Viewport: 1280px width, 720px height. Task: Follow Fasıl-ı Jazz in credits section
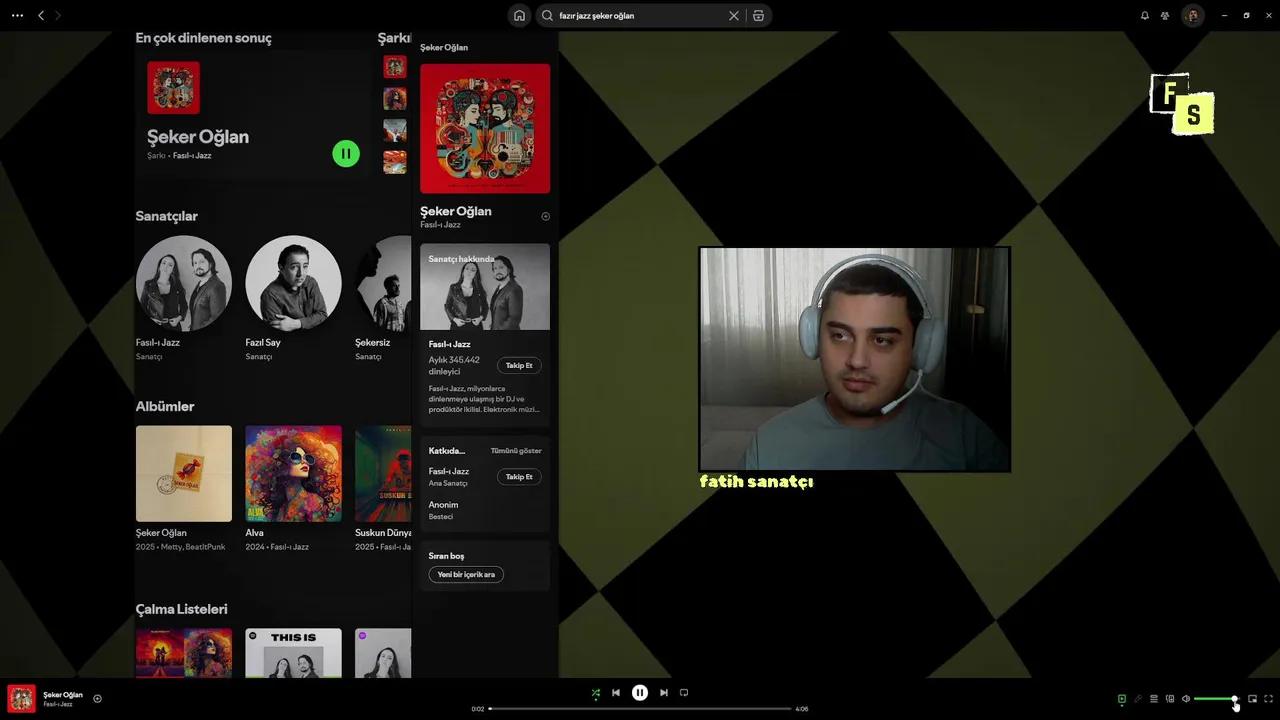(519, 477)
